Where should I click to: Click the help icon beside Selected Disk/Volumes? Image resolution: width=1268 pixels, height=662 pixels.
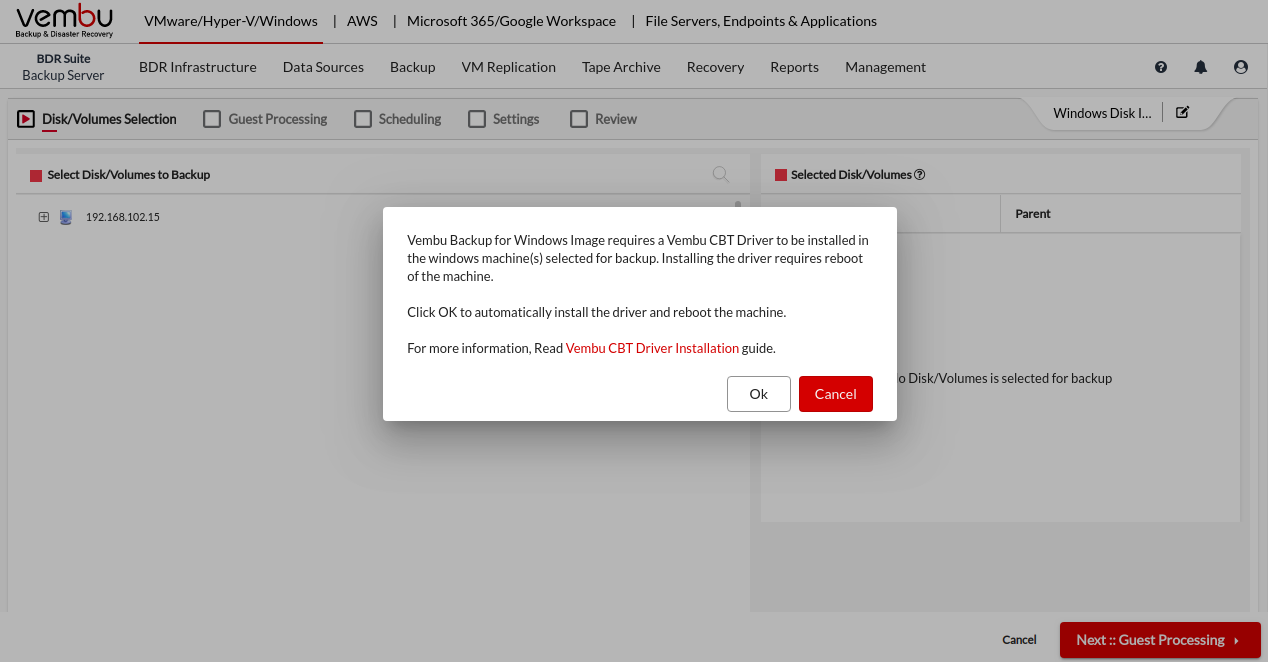920,175
